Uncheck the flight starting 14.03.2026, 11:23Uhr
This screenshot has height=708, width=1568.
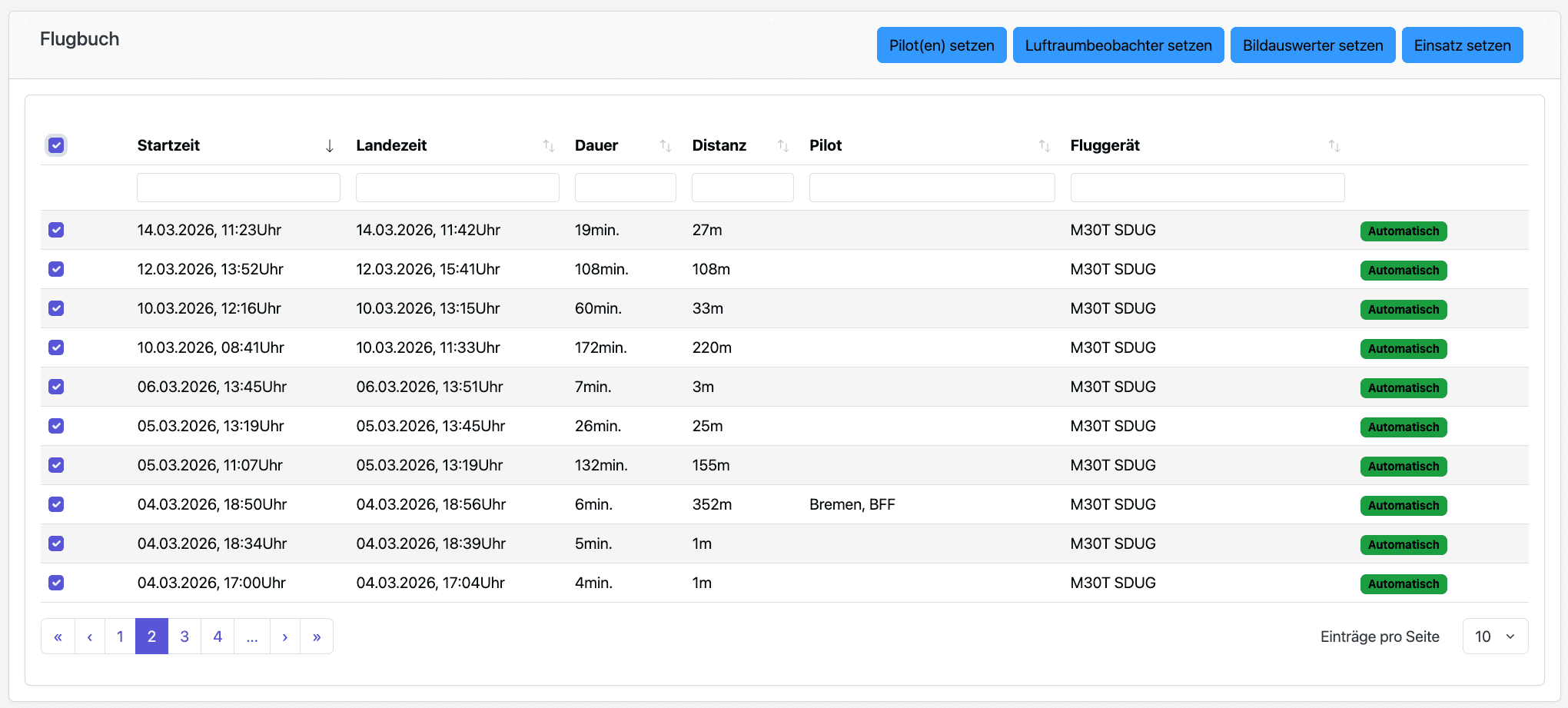(x=56, y=230)
